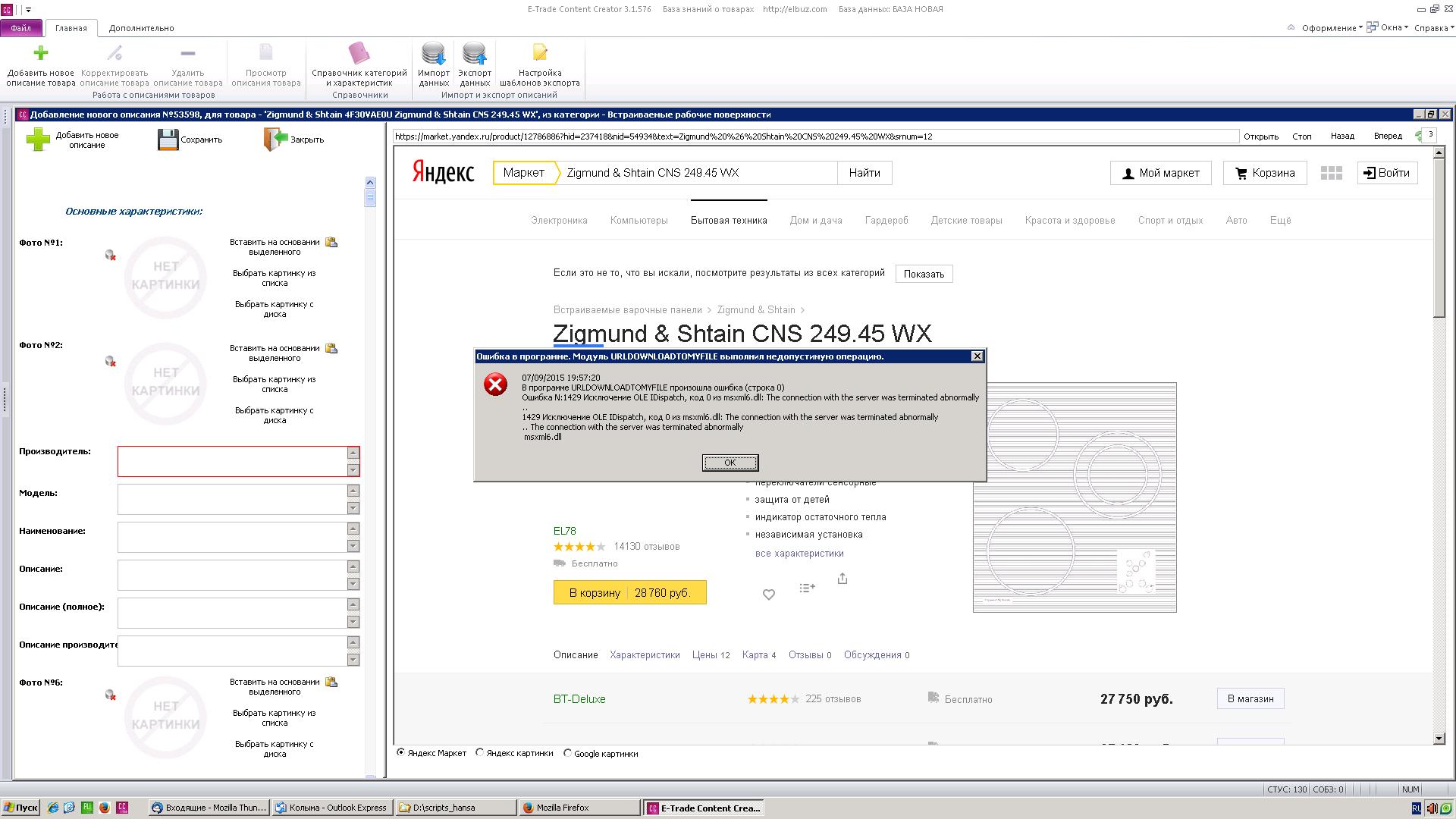Click the Import data database icon
Viewport: 1456px width, 819px height.
point(434,54)
